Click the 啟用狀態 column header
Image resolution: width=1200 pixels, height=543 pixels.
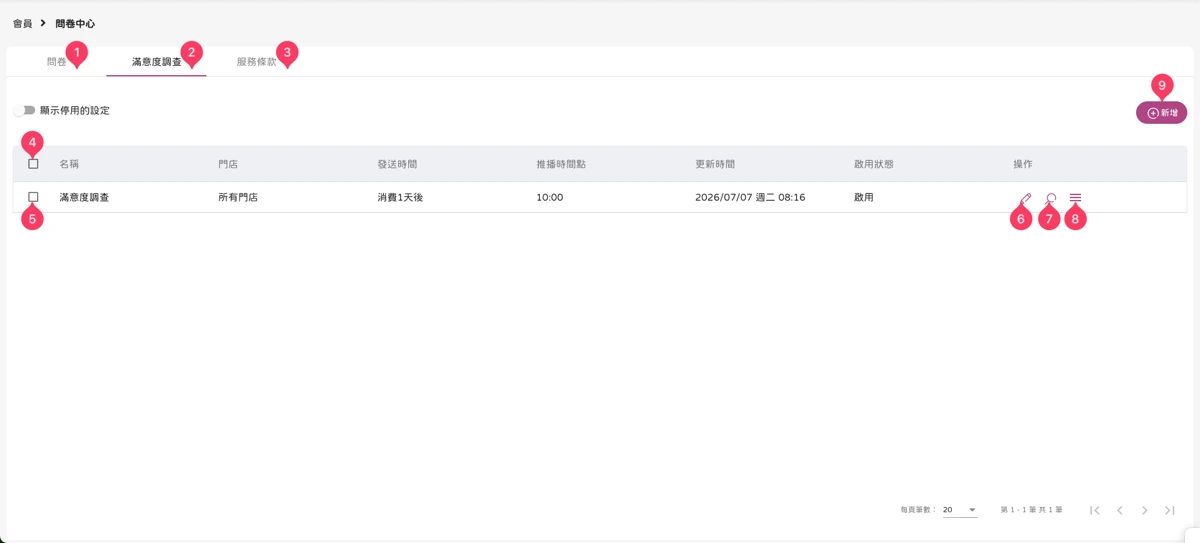[874, 164]
